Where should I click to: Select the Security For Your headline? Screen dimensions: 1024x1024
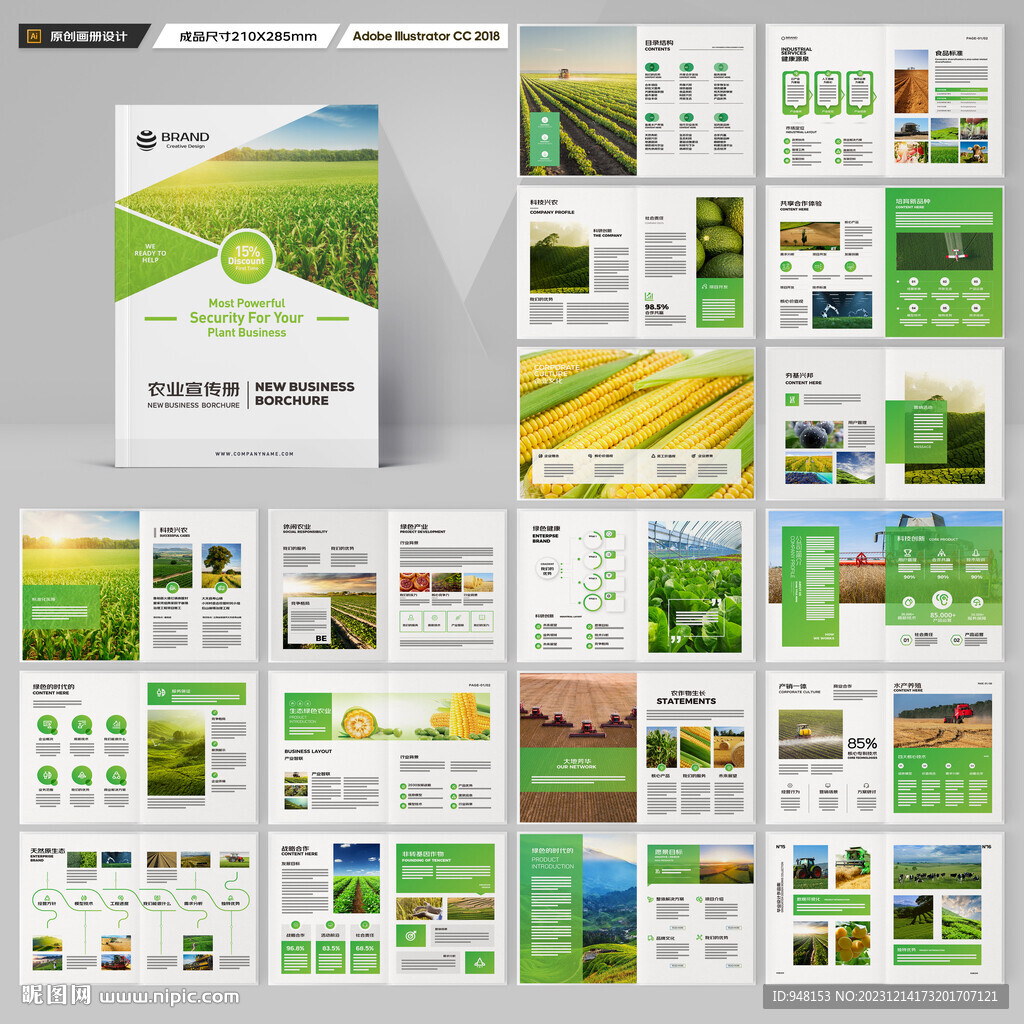[246, 318]
